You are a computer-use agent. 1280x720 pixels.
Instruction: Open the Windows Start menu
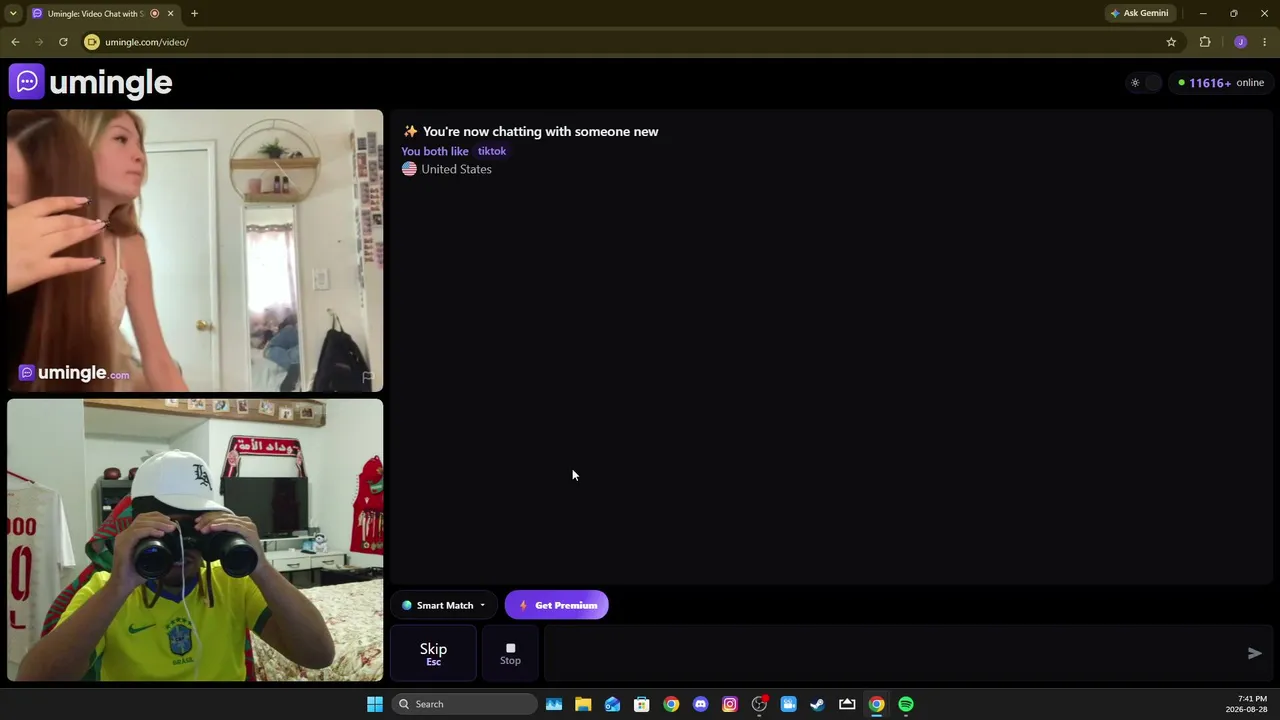pos(375,704)
